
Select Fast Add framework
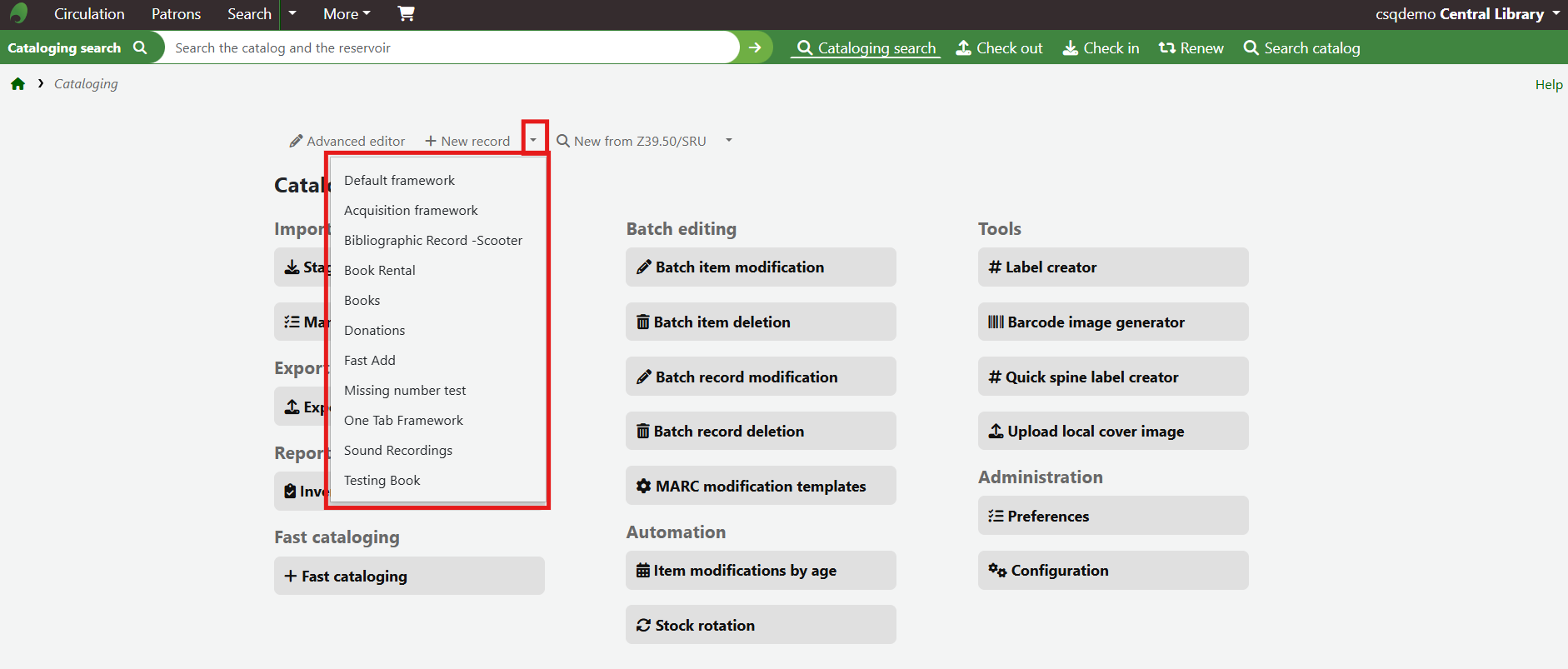370,360
